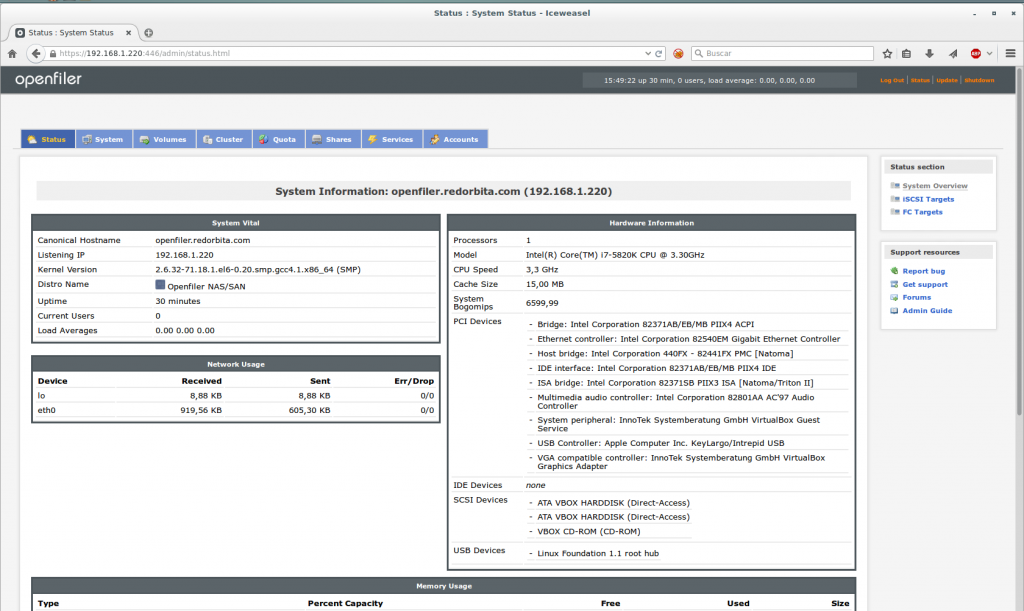Click the Report bug icon
Screen dimensions: 1024x611
tap(895, 271)
